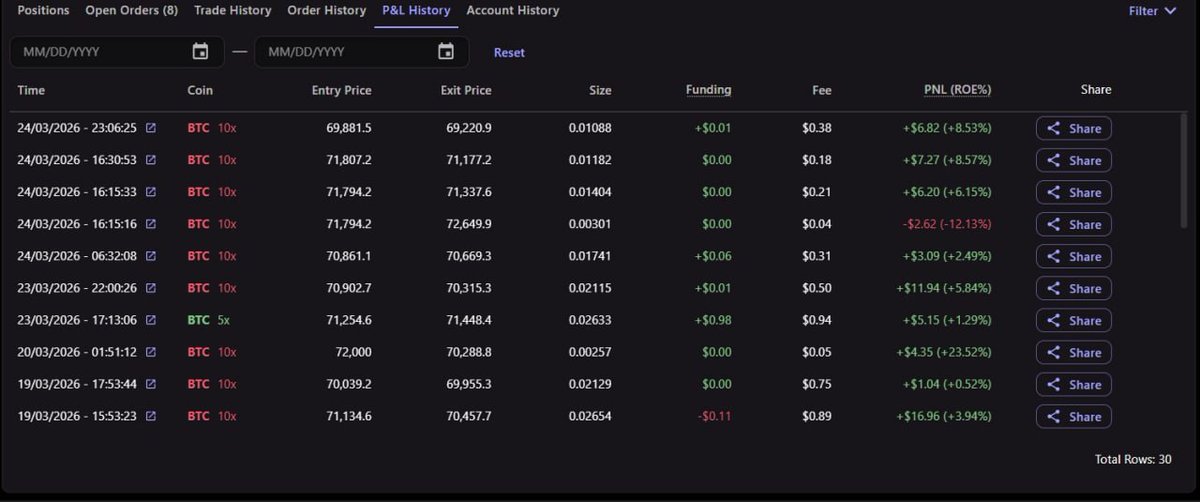Image resolution: width=1200 pixels, height=502 pixels.
Task: Click the Exit Price column header
Action: click(466, 90)
